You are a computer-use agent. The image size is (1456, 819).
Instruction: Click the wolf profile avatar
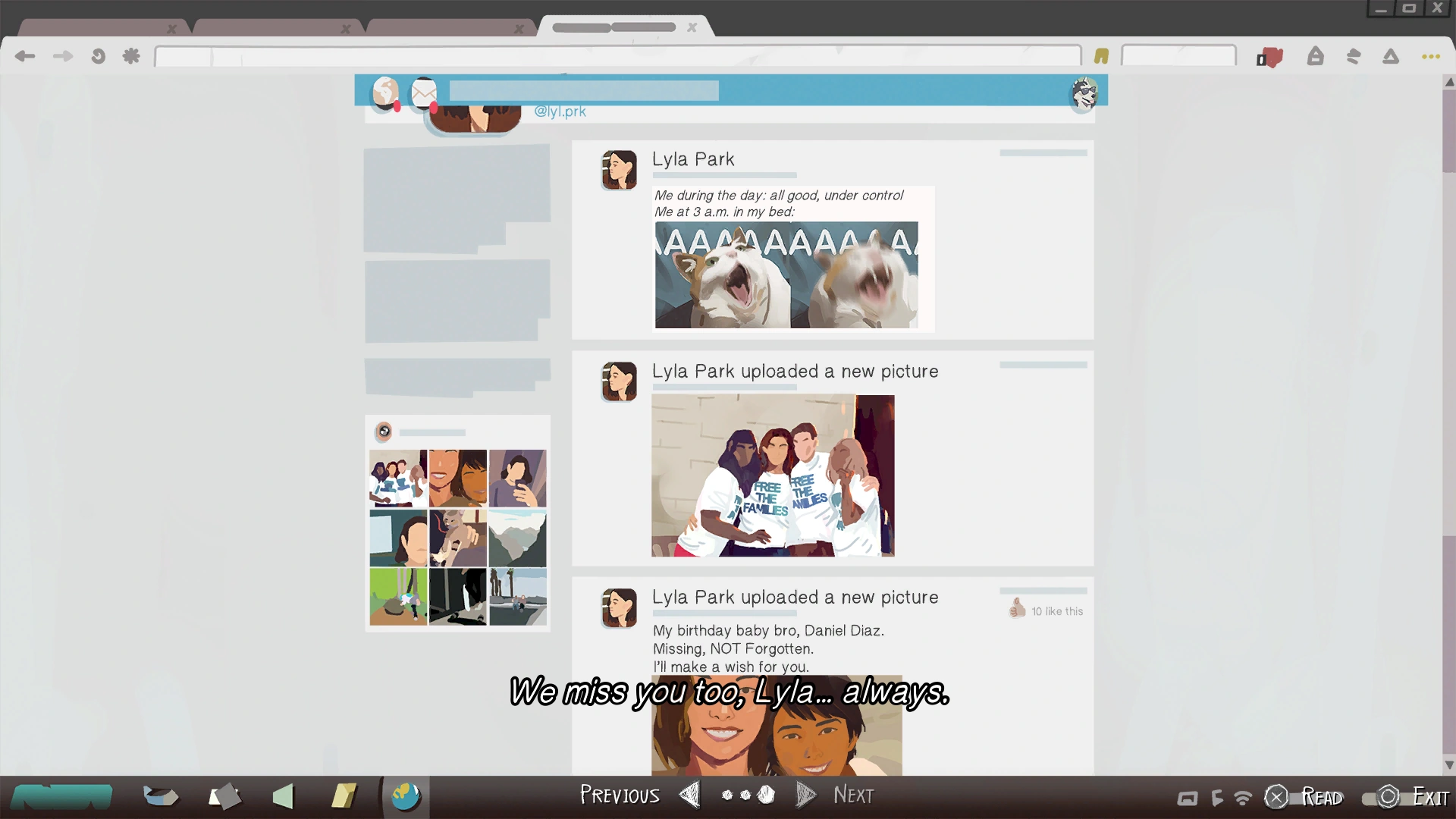1084,93
